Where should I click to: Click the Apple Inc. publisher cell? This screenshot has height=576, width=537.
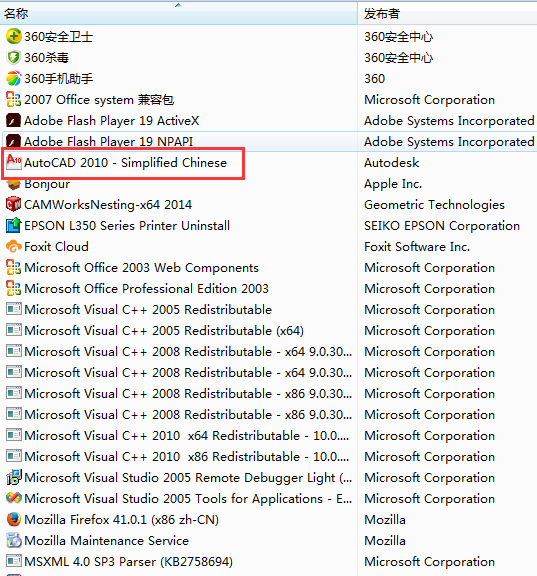pos(393,184)
